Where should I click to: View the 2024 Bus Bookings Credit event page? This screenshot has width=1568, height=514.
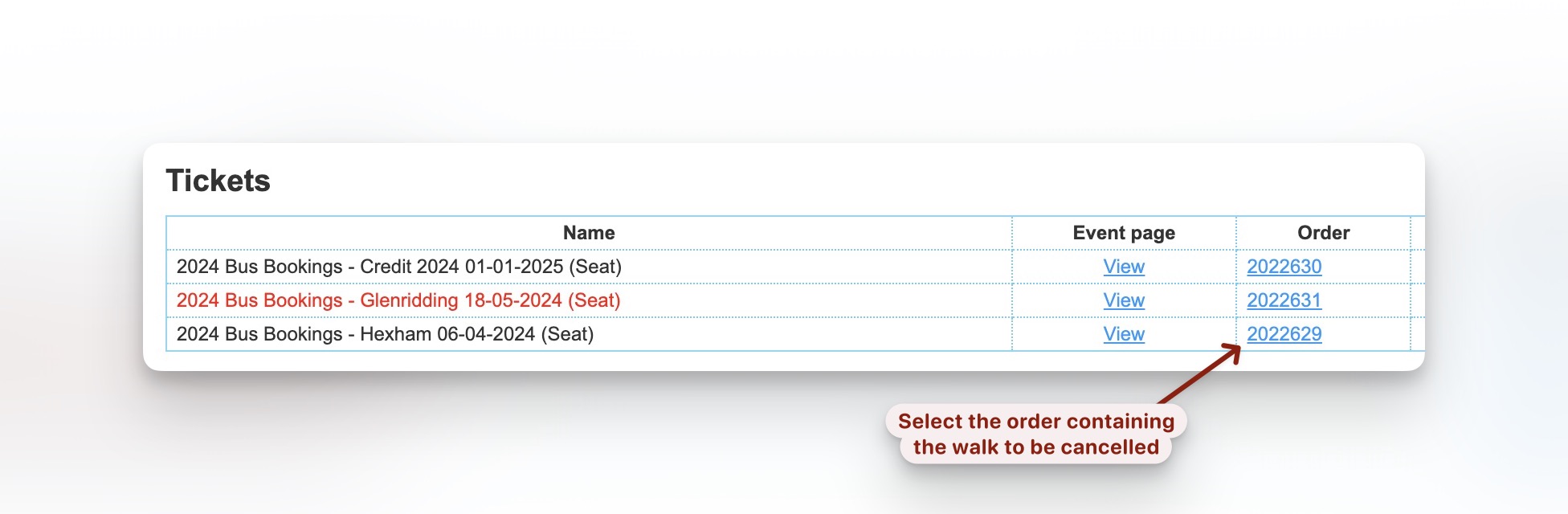pyautogui.click(x=1122, y=266)
